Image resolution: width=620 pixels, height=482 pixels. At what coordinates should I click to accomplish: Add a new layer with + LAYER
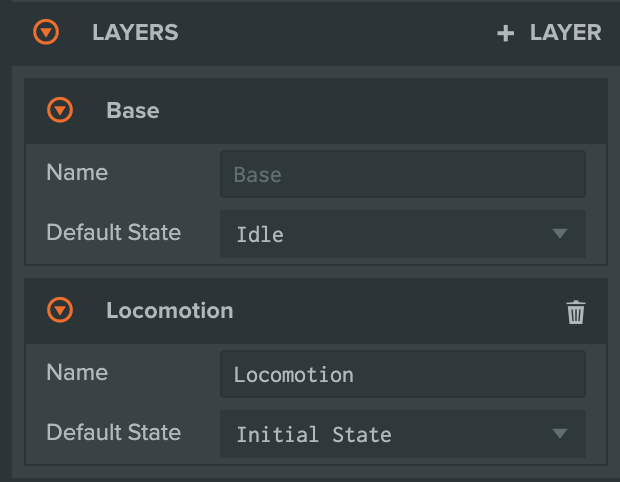pyautogui.click(x=549, y=32)
